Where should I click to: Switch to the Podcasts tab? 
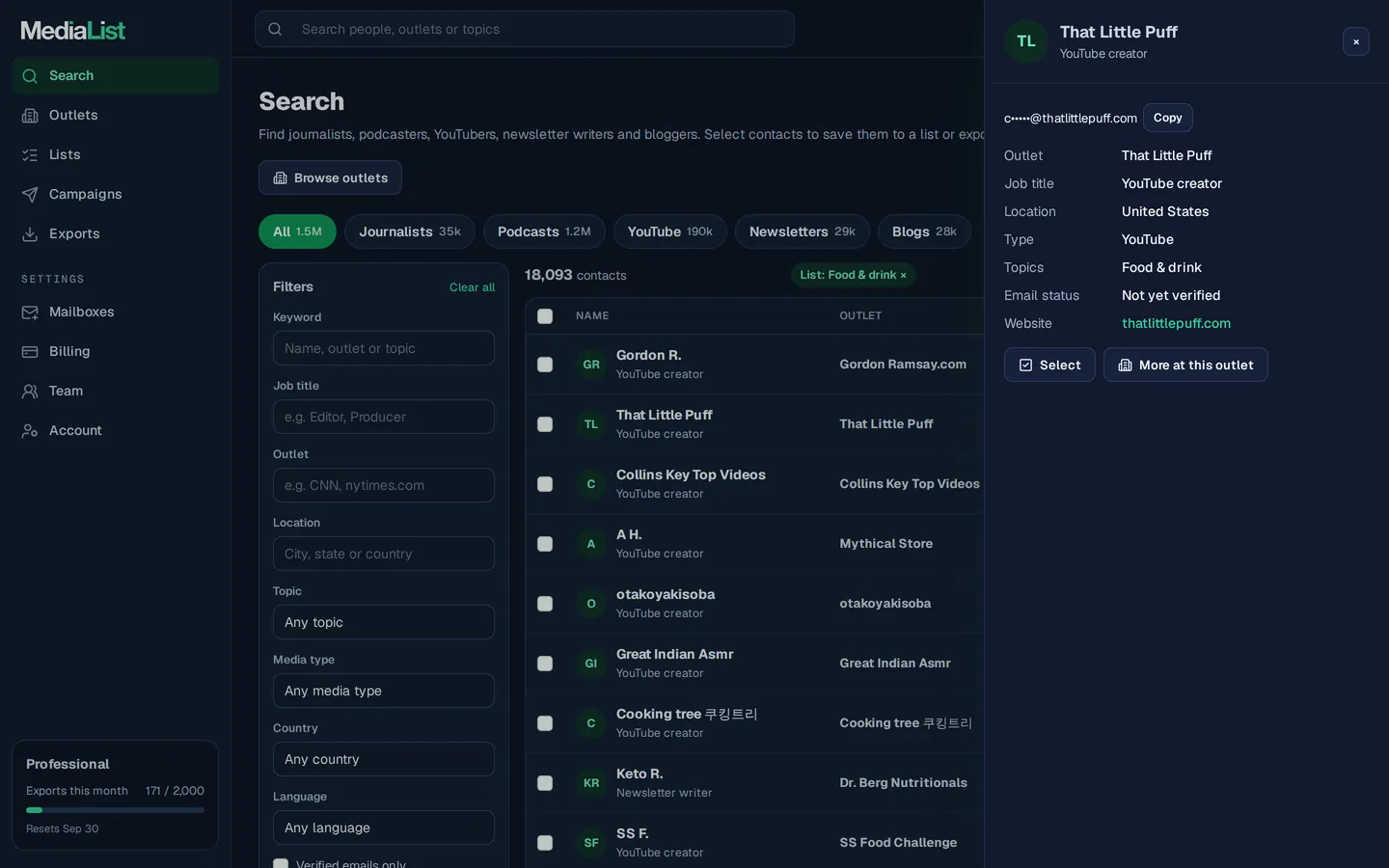tap(544, 231)
